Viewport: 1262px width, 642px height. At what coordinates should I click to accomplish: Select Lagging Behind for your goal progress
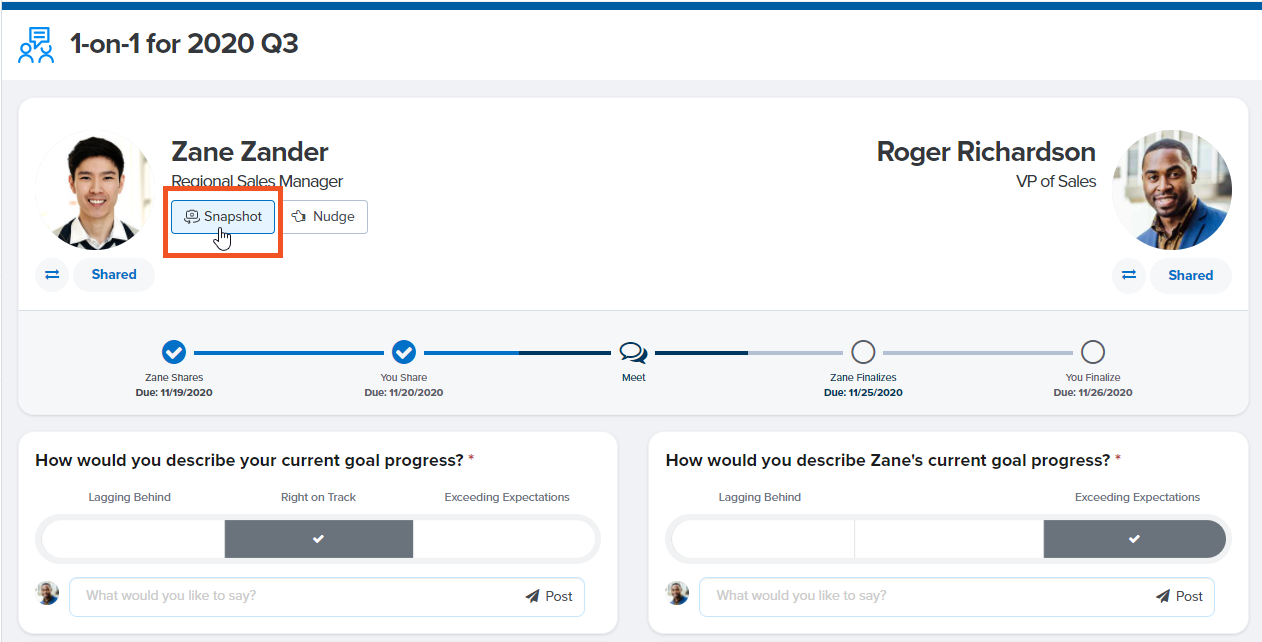coord(132,539)
